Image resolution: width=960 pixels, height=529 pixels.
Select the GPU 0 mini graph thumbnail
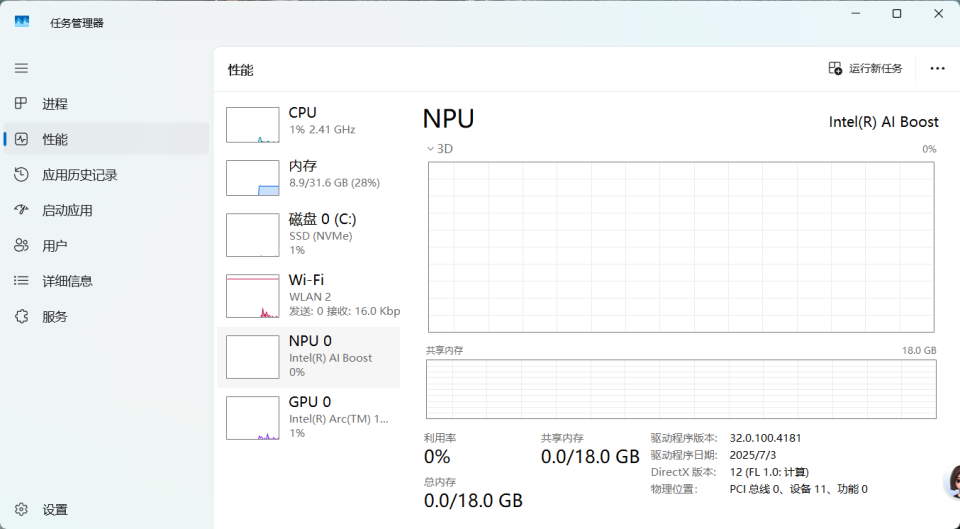pos(253,418)
